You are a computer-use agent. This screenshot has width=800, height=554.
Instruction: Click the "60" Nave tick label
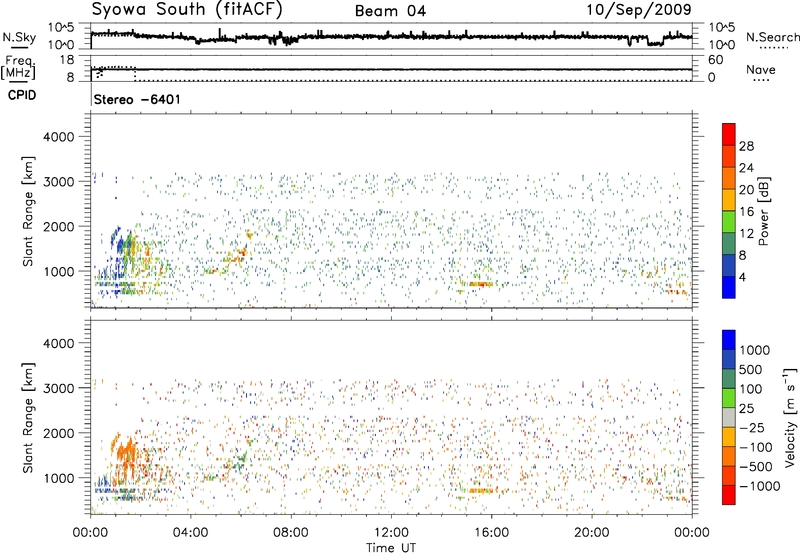point(715,60)
